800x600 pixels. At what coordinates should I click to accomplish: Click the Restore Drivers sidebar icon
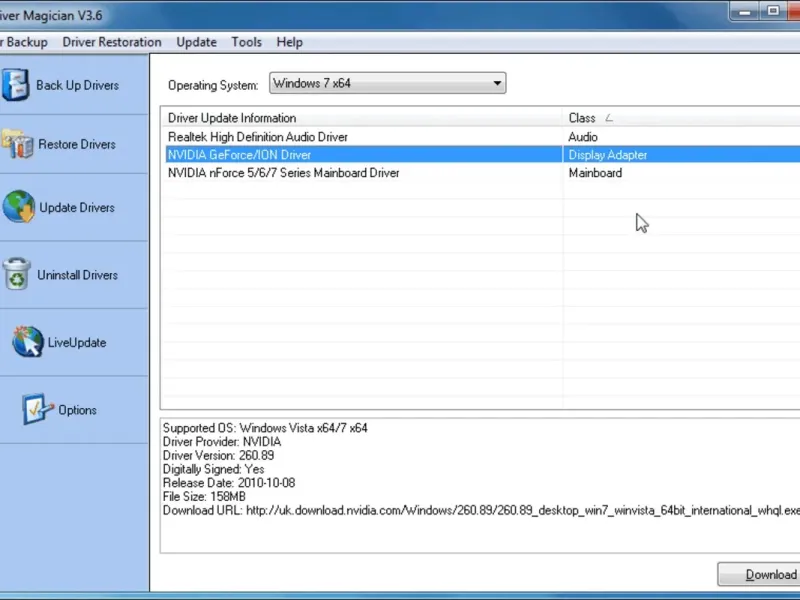17,145
